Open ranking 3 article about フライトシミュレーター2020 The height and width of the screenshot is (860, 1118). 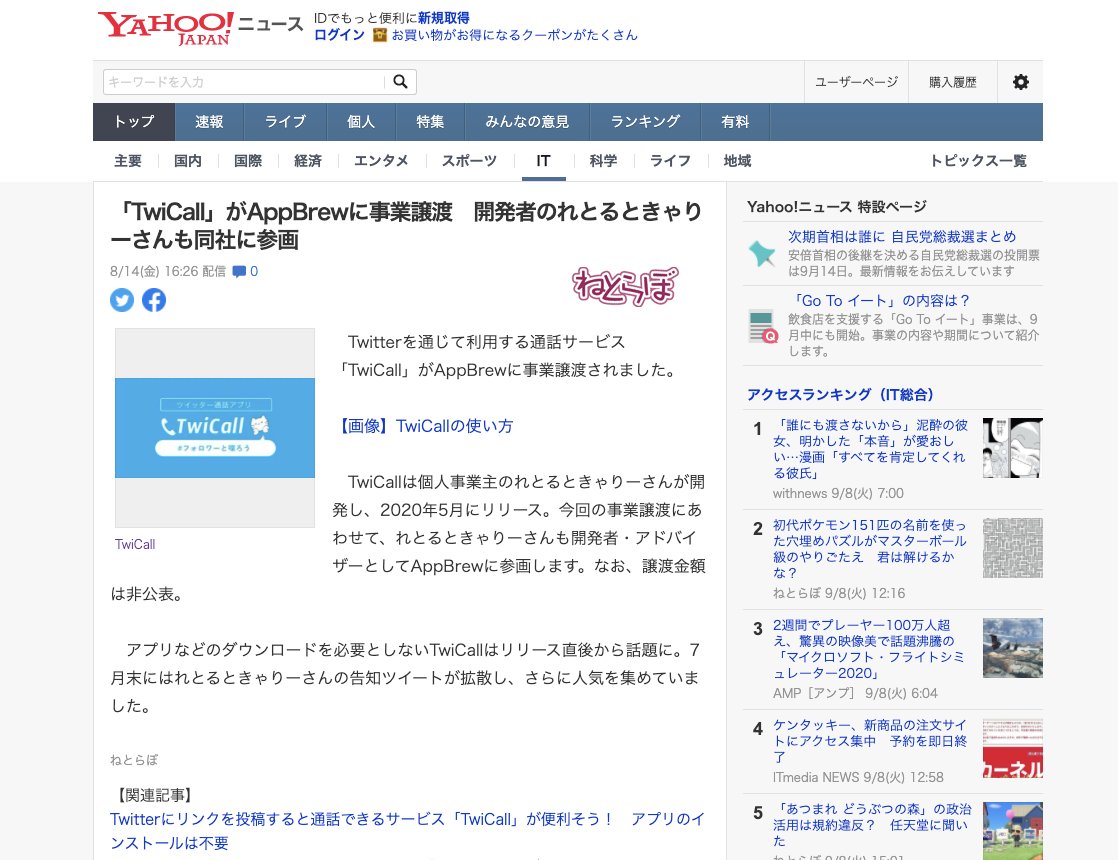pos(869,649)
